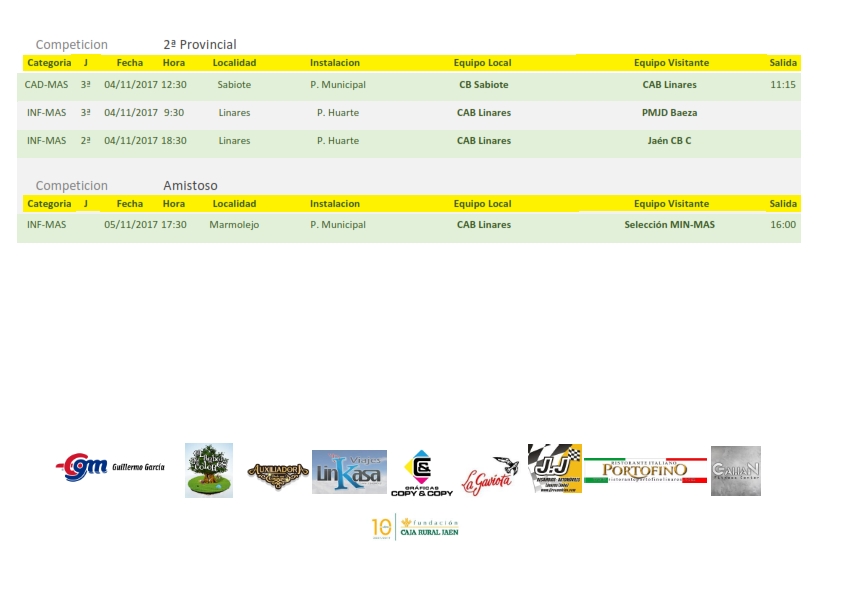Click the J.J checkered flag logo
The width and height of the screenshot is (842, 595).
point(554,469)
